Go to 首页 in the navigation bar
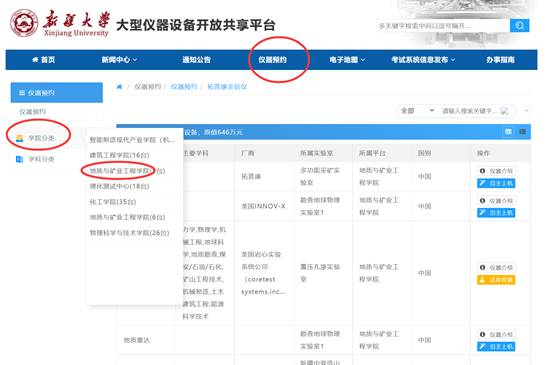This screenshot has height=365, width=554. pyautogui.click(x=43, y=60)
